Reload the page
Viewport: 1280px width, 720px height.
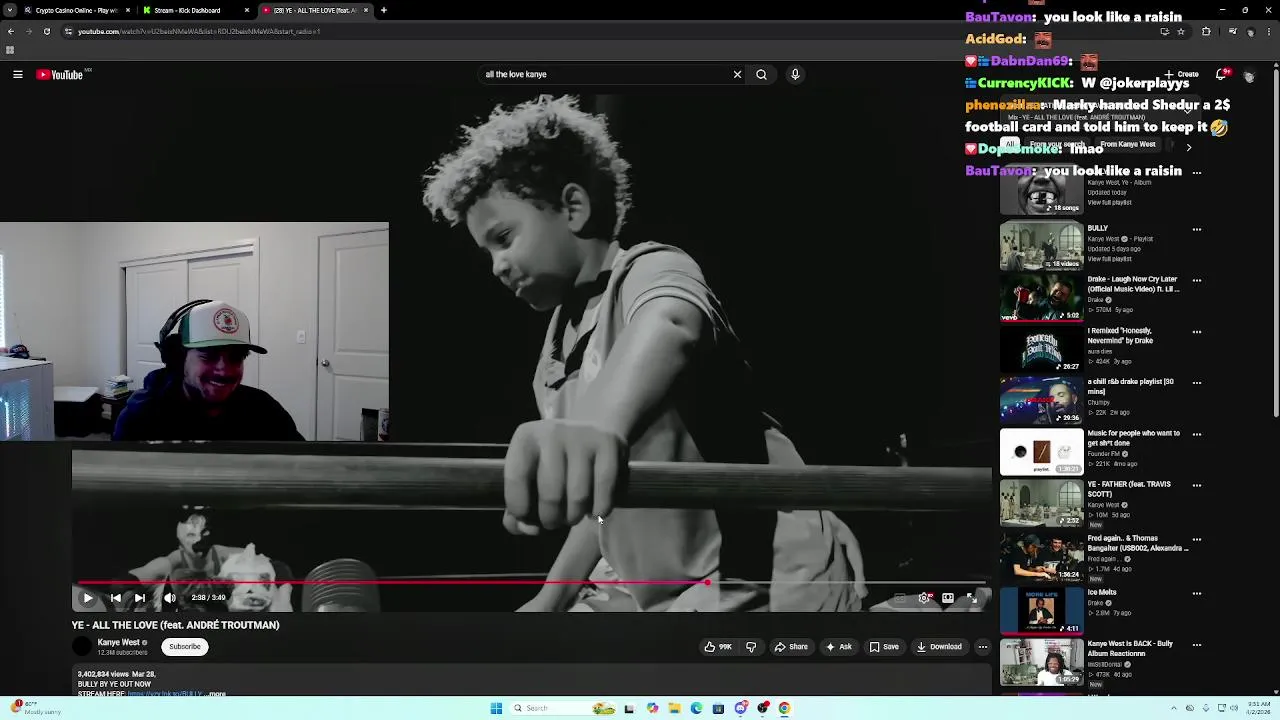[x=46, y=31]
